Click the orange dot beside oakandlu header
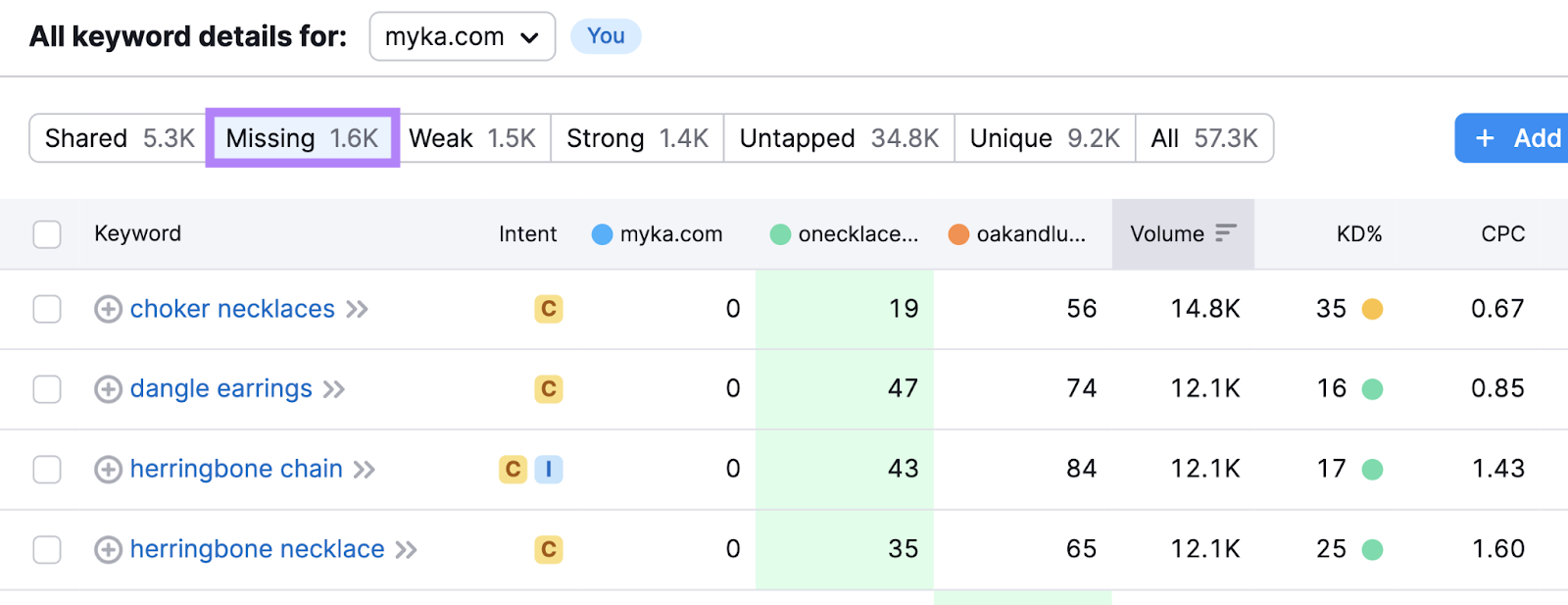The width and height of the screenshot is (1568, 605). [x=958, y=234]
